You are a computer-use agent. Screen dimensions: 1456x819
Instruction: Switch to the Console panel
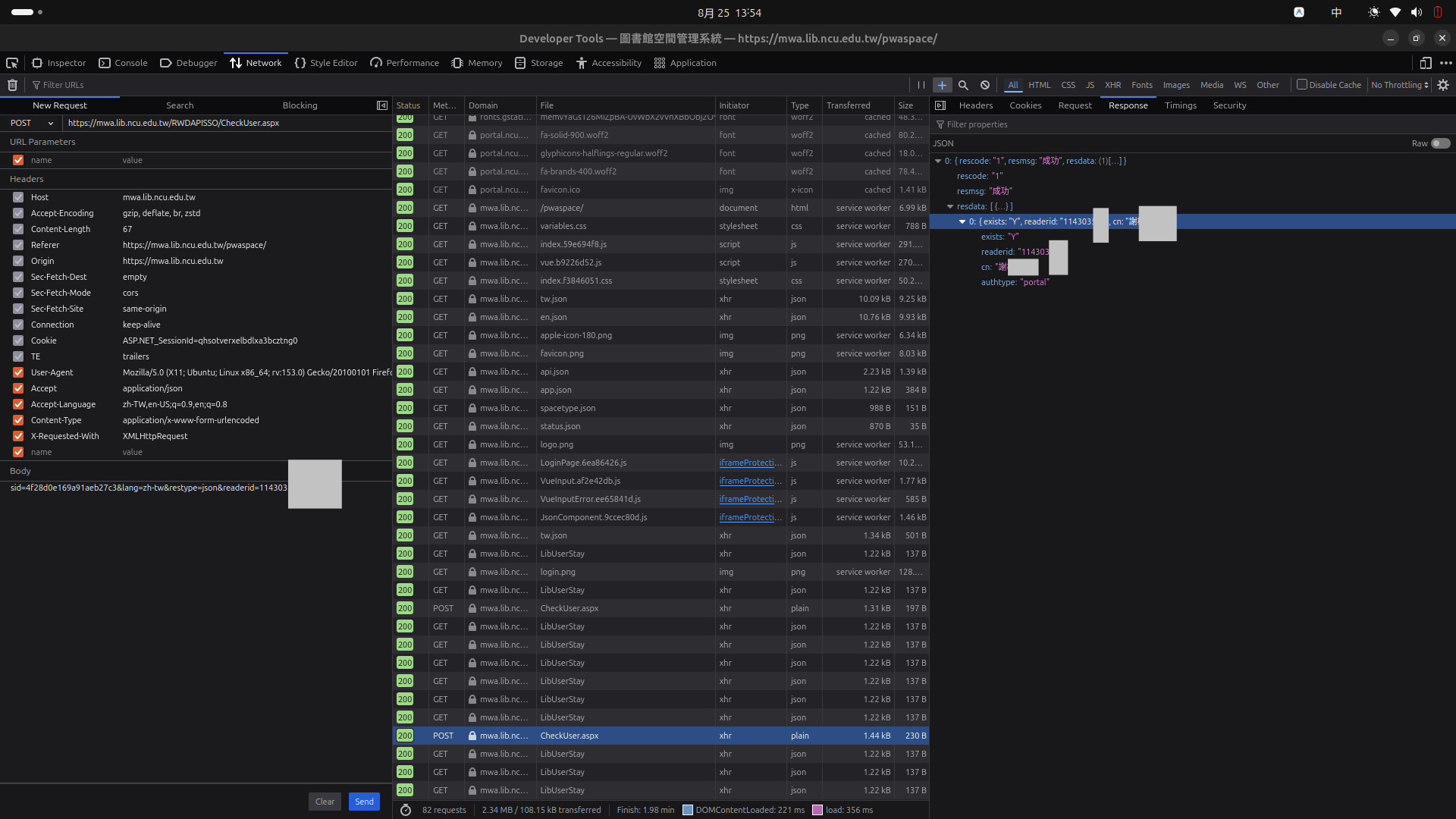tap(124, 63)
